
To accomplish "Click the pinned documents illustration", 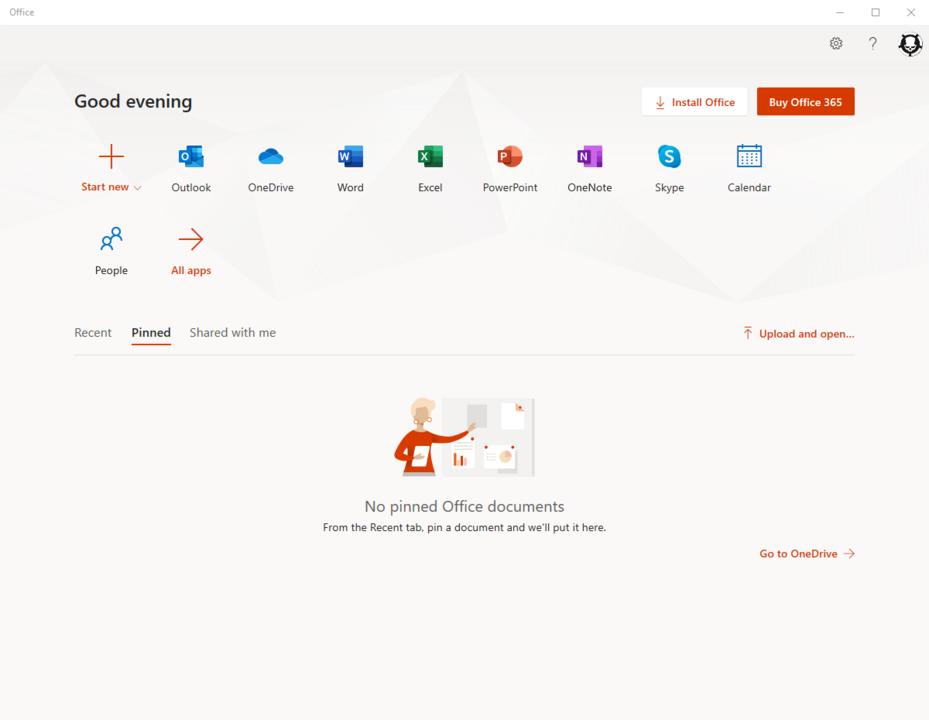I will [464, 437].
